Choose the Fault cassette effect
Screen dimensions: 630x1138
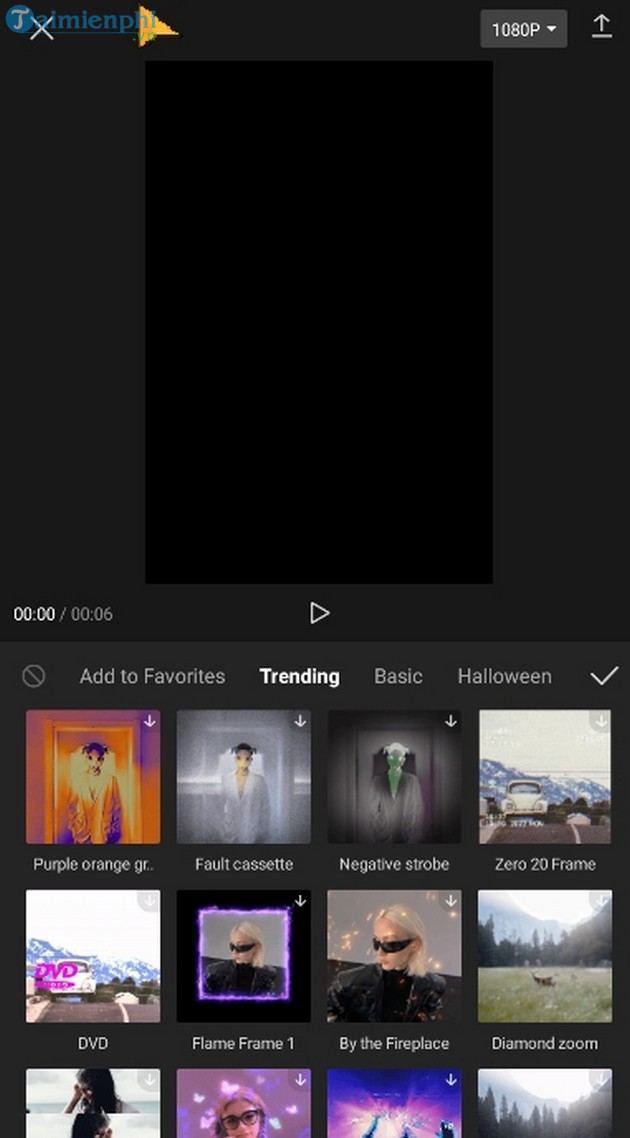[244, 777]
